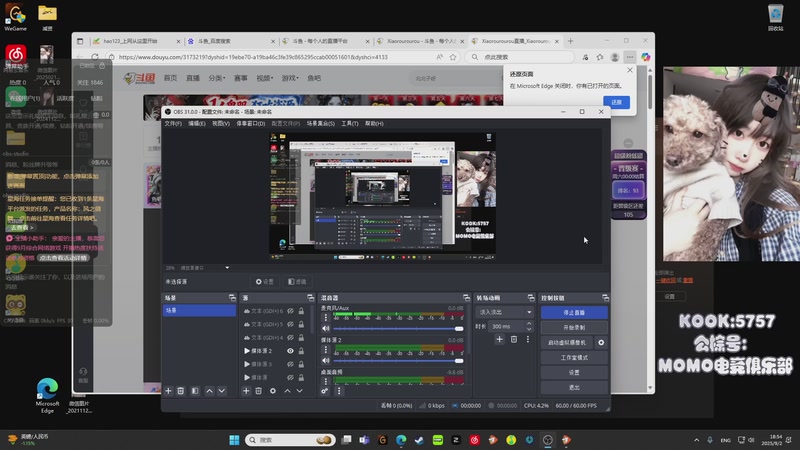The width and height of the screenshot is (800, 450).
Task: Open the preview zoom percentage dropdown
Action: coord(227,267)
